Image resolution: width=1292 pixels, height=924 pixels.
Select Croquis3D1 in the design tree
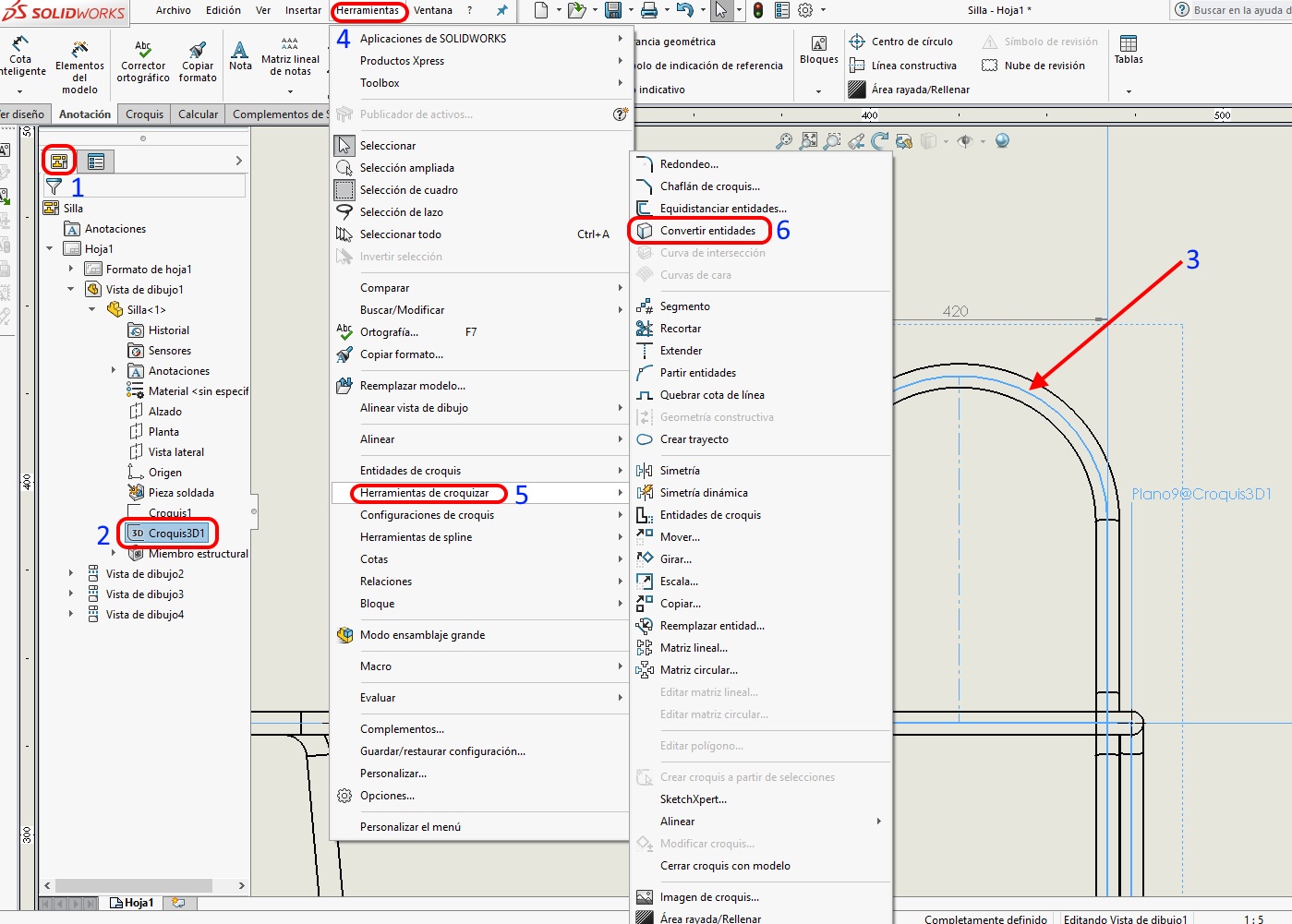pyautogui.click(x=167, y=534)
